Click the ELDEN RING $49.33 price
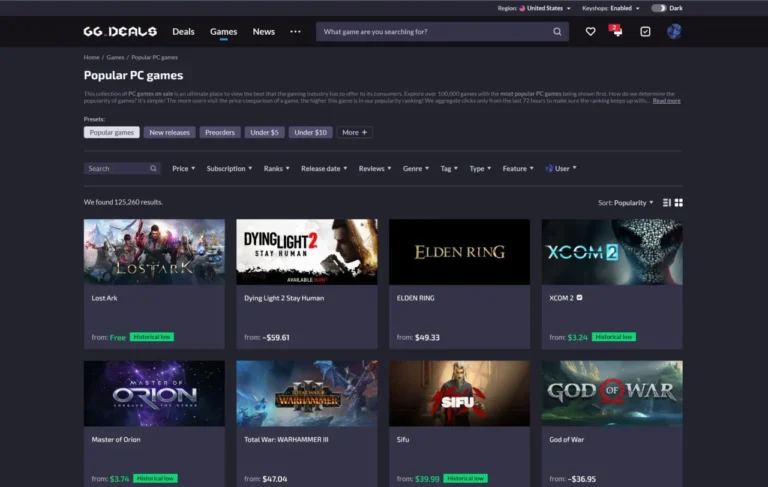This screenshot has height=487, width=768. pyautogui.click(x=427, y=338)
